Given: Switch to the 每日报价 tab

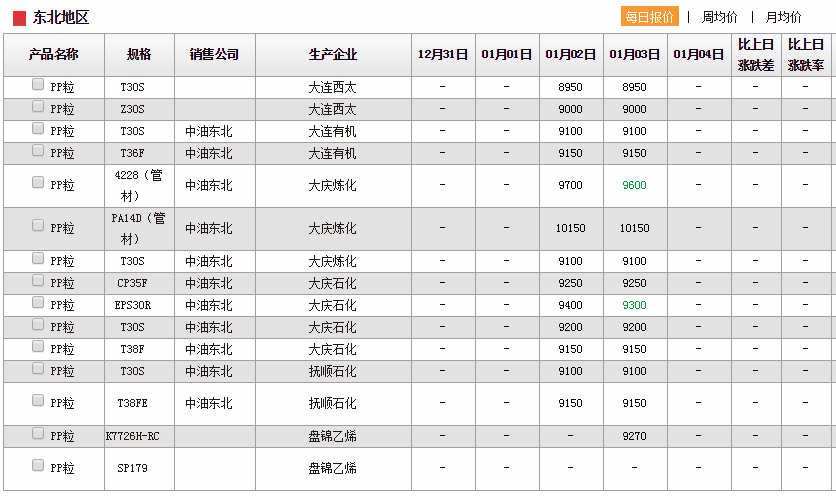Looking at the screenshot, I should coord(650,17).
